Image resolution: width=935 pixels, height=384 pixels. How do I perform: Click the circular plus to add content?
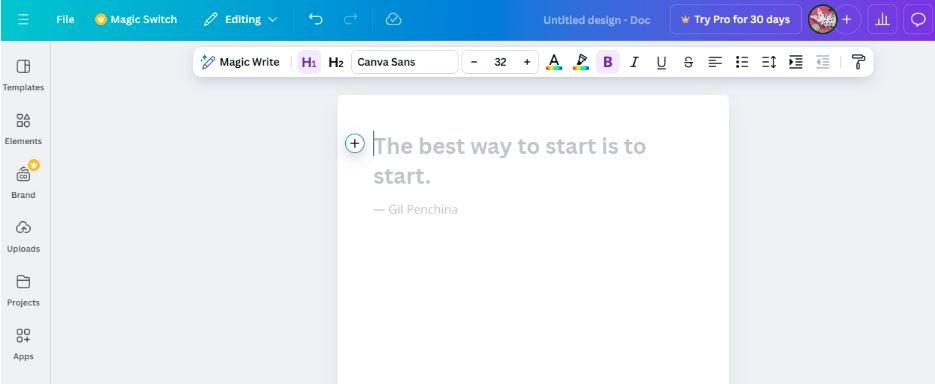pos(355,143)
